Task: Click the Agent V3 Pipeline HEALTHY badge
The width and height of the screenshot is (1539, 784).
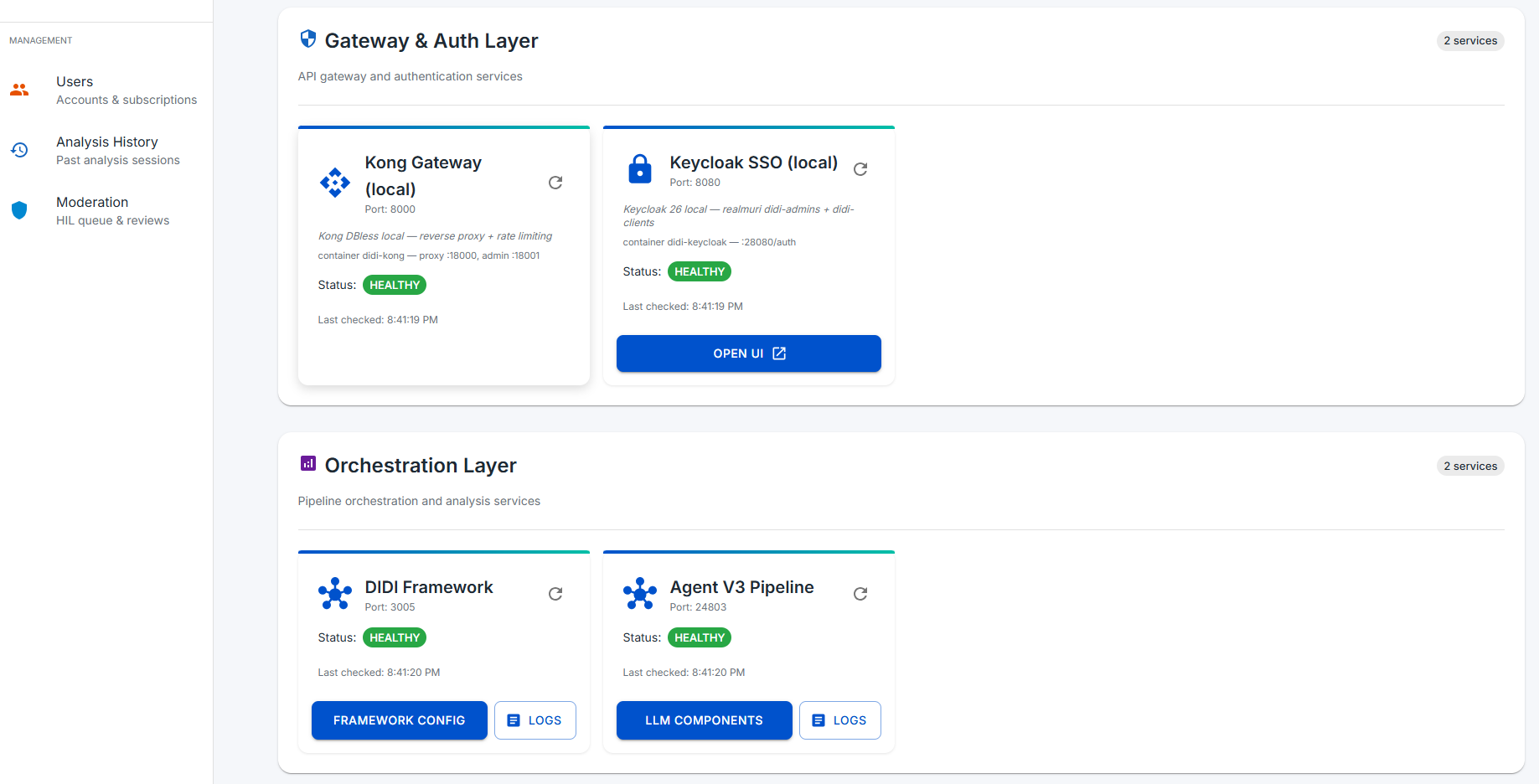Action: tap(700, 637)
